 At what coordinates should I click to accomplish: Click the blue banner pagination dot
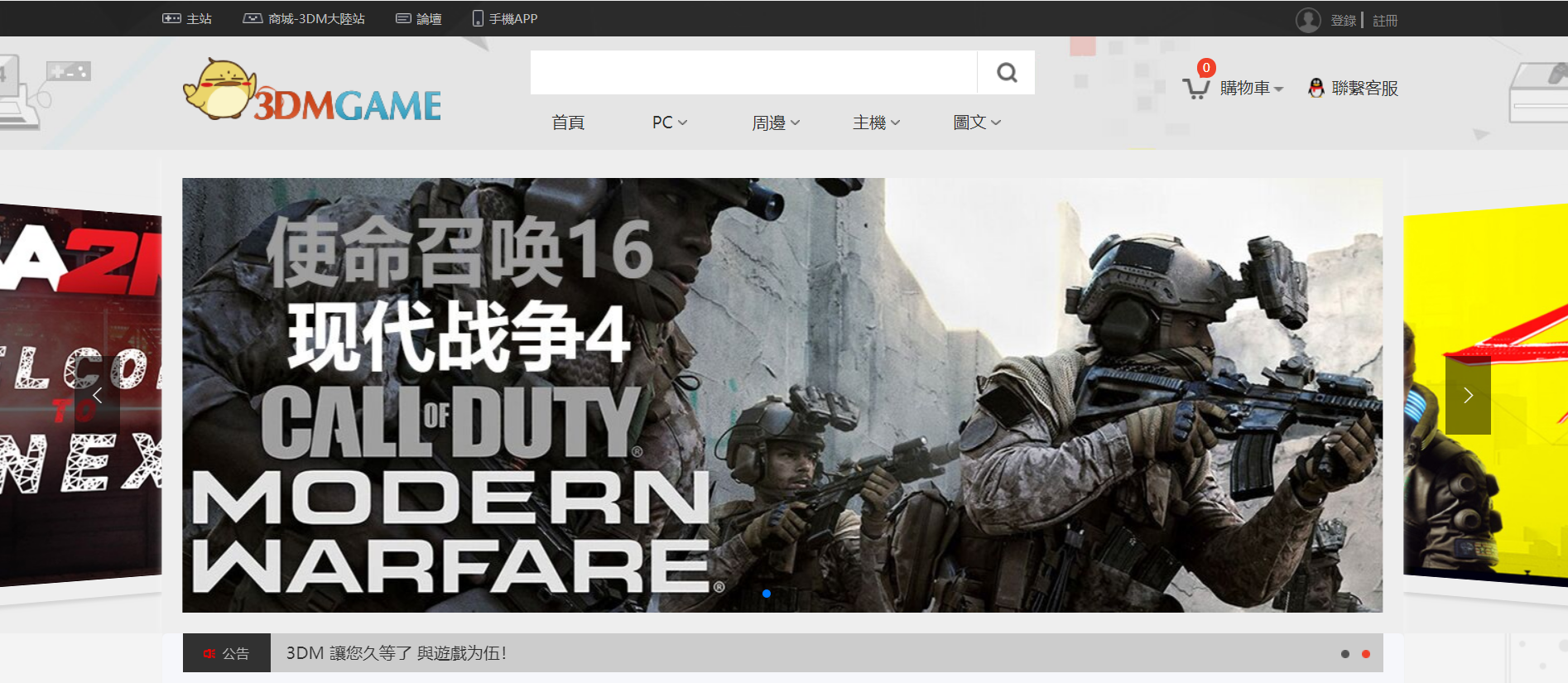click(767, 594)
